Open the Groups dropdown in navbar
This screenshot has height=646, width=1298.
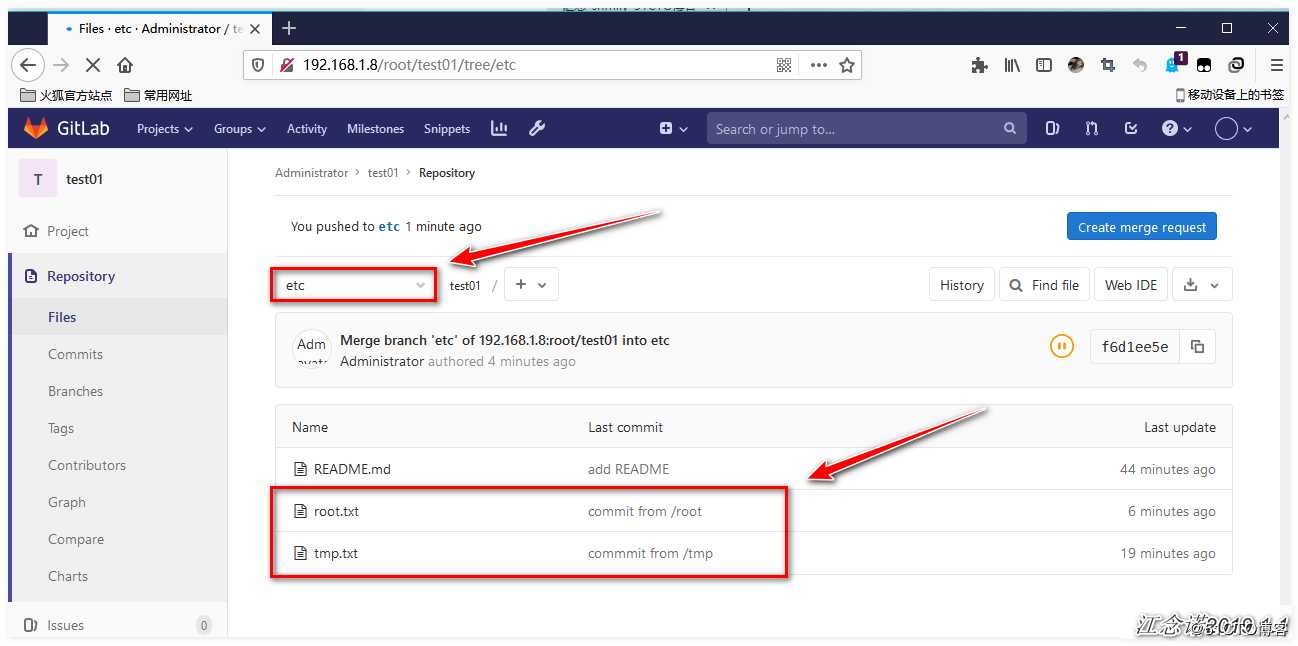240,128
